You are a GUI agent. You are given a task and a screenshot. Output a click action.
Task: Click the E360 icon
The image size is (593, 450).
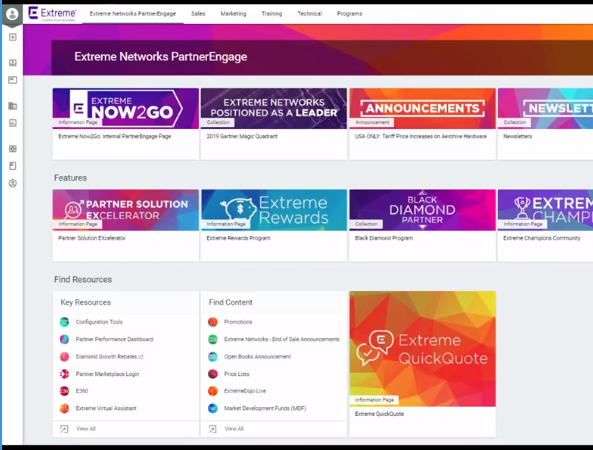pyautogui.click(x=65, y=391)
